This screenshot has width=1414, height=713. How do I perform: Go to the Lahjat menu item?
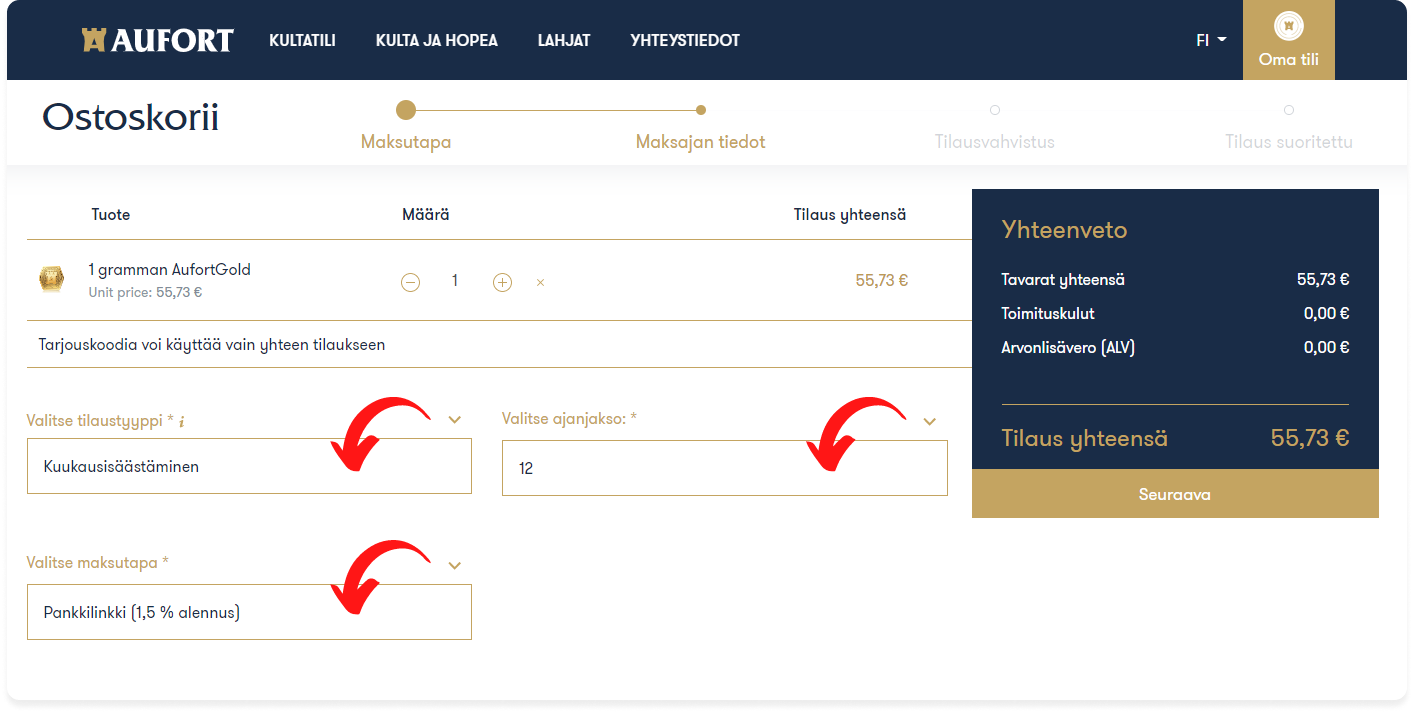tap(564, 41)
